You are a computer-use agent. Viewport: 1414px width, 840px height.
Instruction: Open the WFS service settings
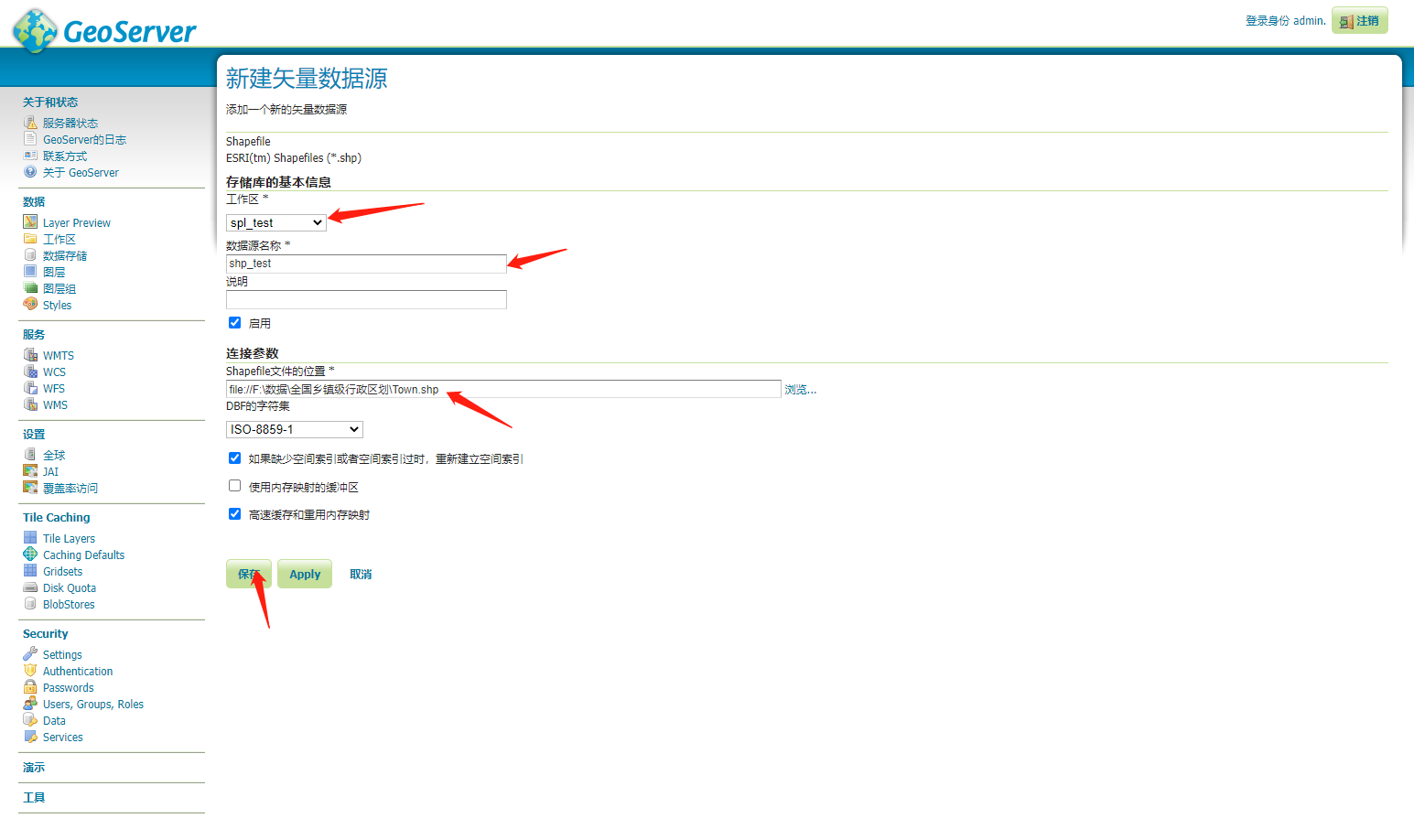[x=53, y=388]
